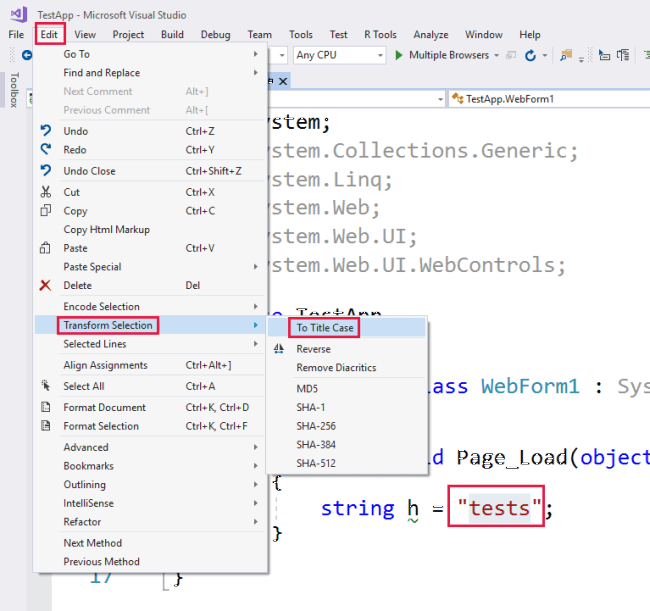Viewport: 650px width, 611px height.
Task: Click the TestApp.WebForm1 class icon
Action: tap(458, 99)
